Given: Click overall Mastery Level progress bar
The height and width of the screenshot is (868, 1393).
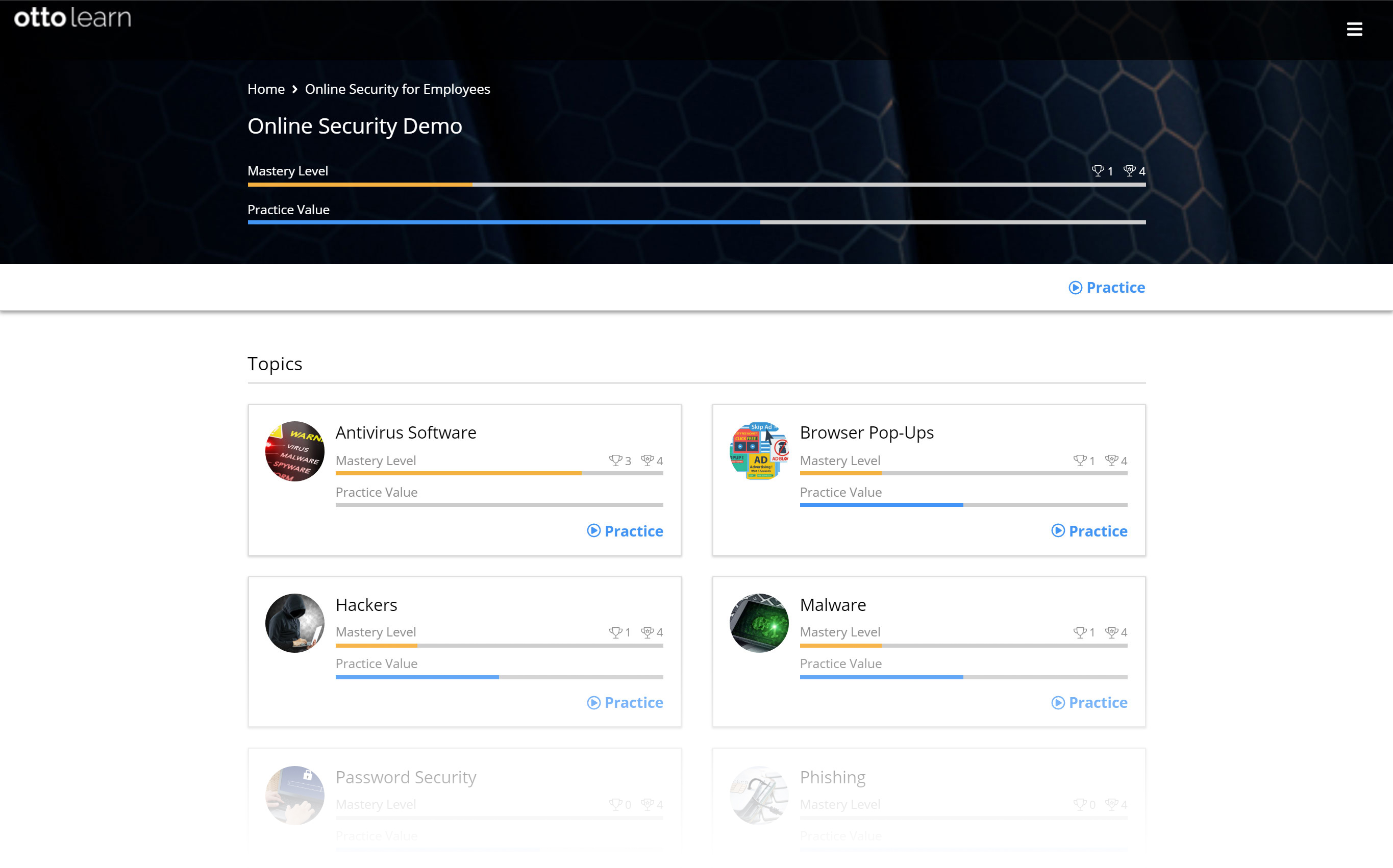Looking at the screenshot, I should tap(696, 185).
